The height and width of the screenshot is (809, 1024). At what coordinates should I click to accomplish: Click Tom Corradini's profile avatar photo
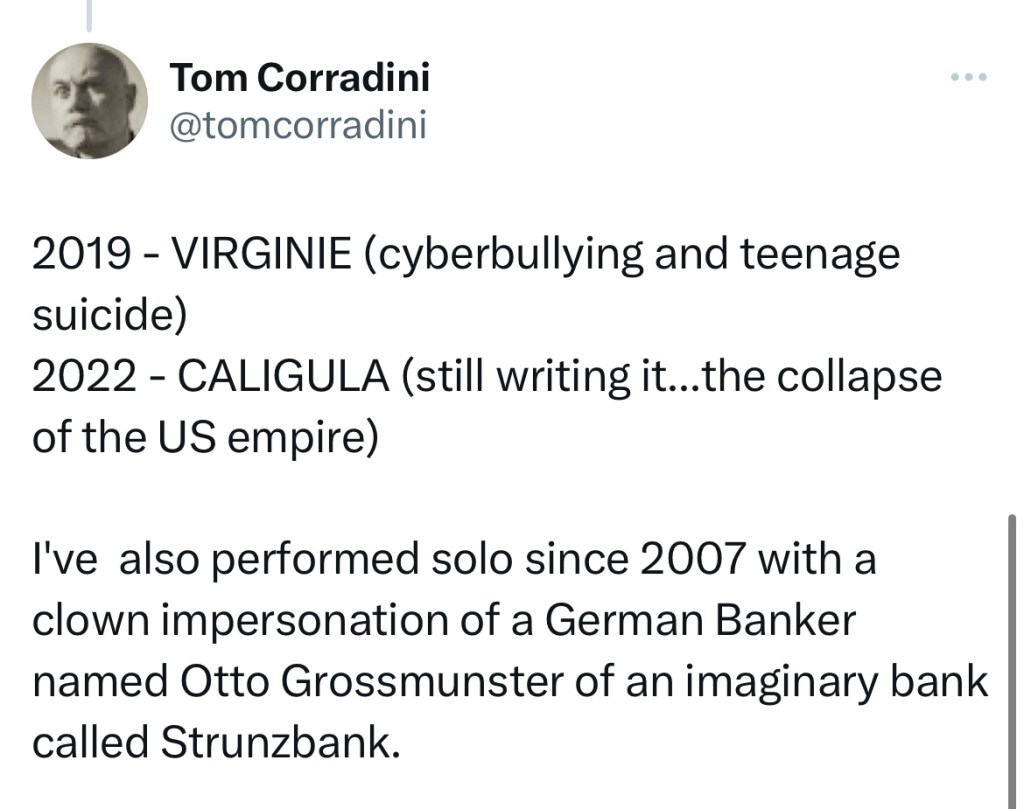point(90,101)
